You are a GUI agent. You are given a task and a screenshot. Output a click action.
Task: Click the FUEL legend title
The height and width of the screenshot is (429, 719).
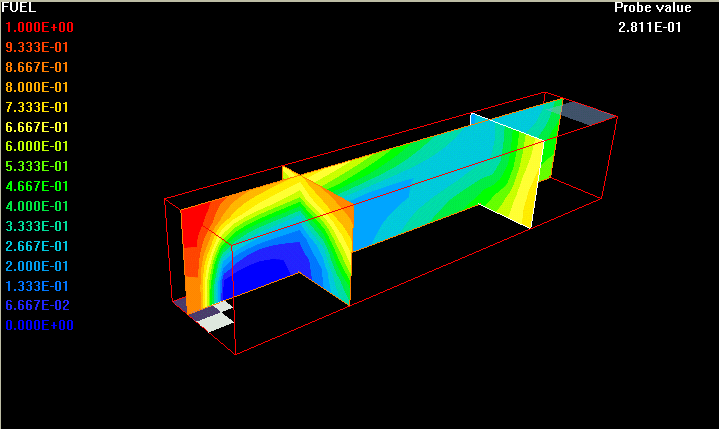[x=19, y=7]
